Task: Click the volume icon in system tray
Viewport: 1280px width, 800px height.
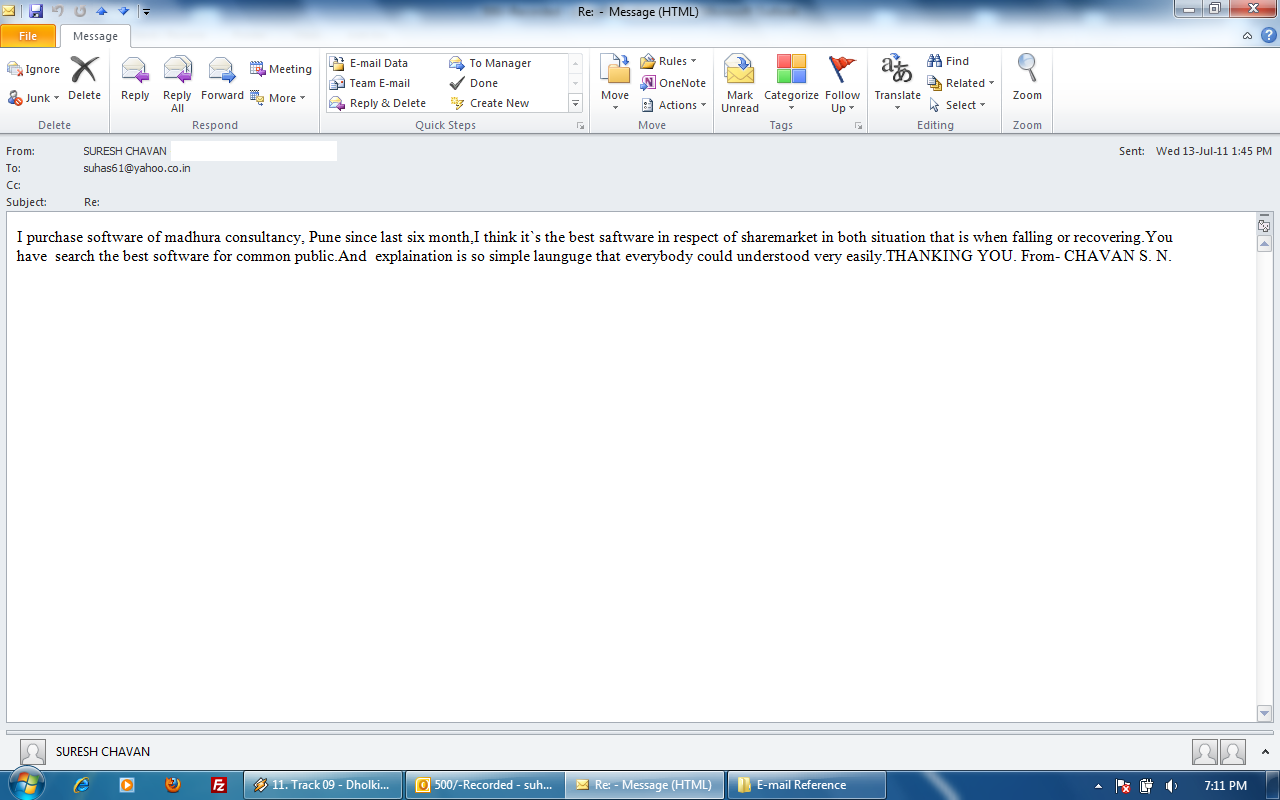Action: [1170, 786]
